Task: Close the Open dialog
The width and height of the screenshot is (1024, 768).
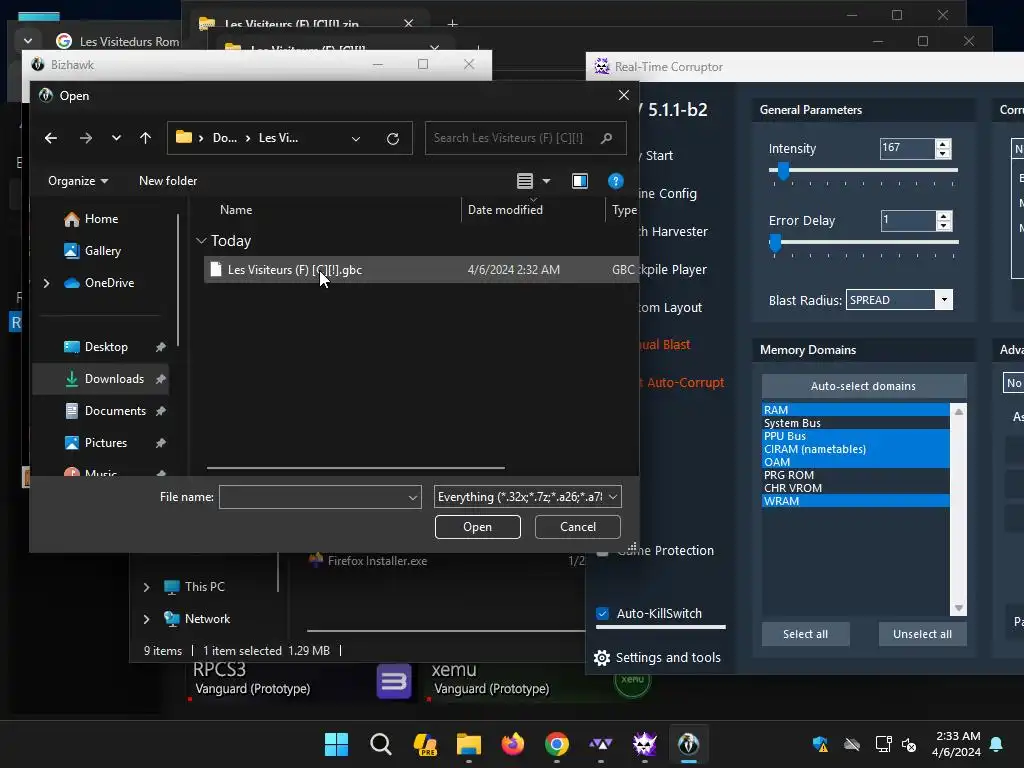Action: (x=624, y=95)
